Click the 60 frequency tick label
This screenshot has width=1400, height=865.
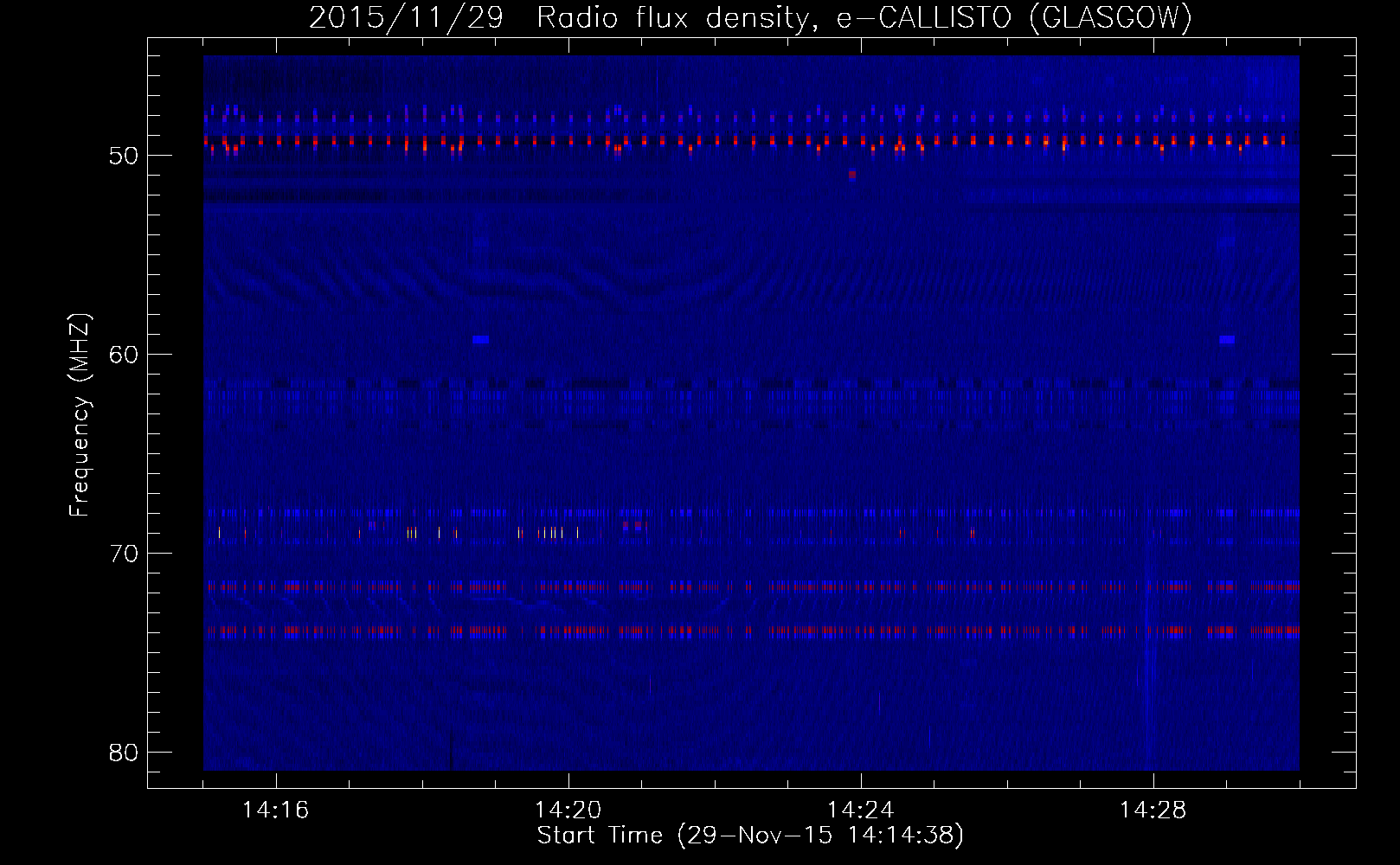(x=124, y=355)
